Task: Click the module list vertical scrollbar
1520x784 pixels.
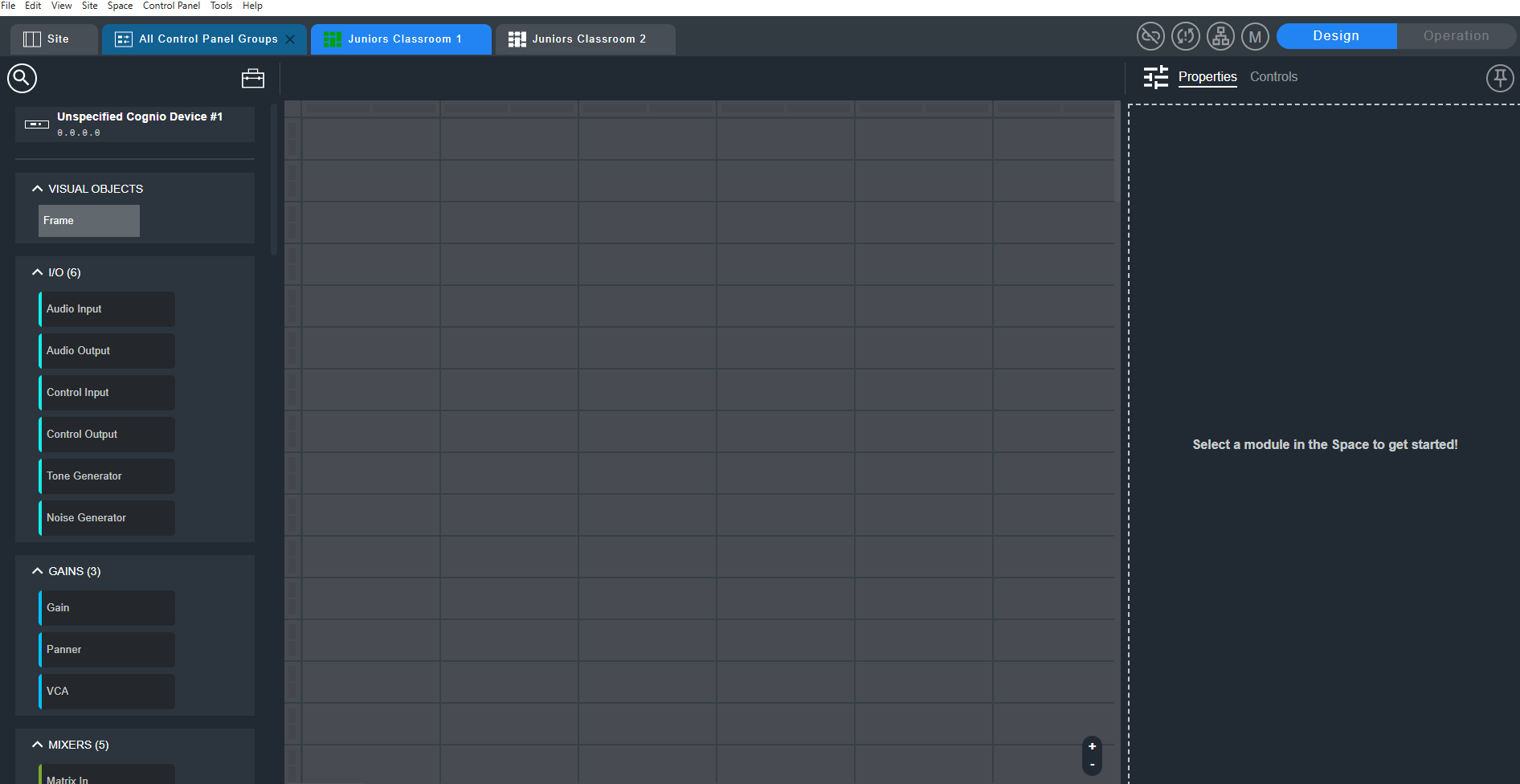Action: point(274,180)
